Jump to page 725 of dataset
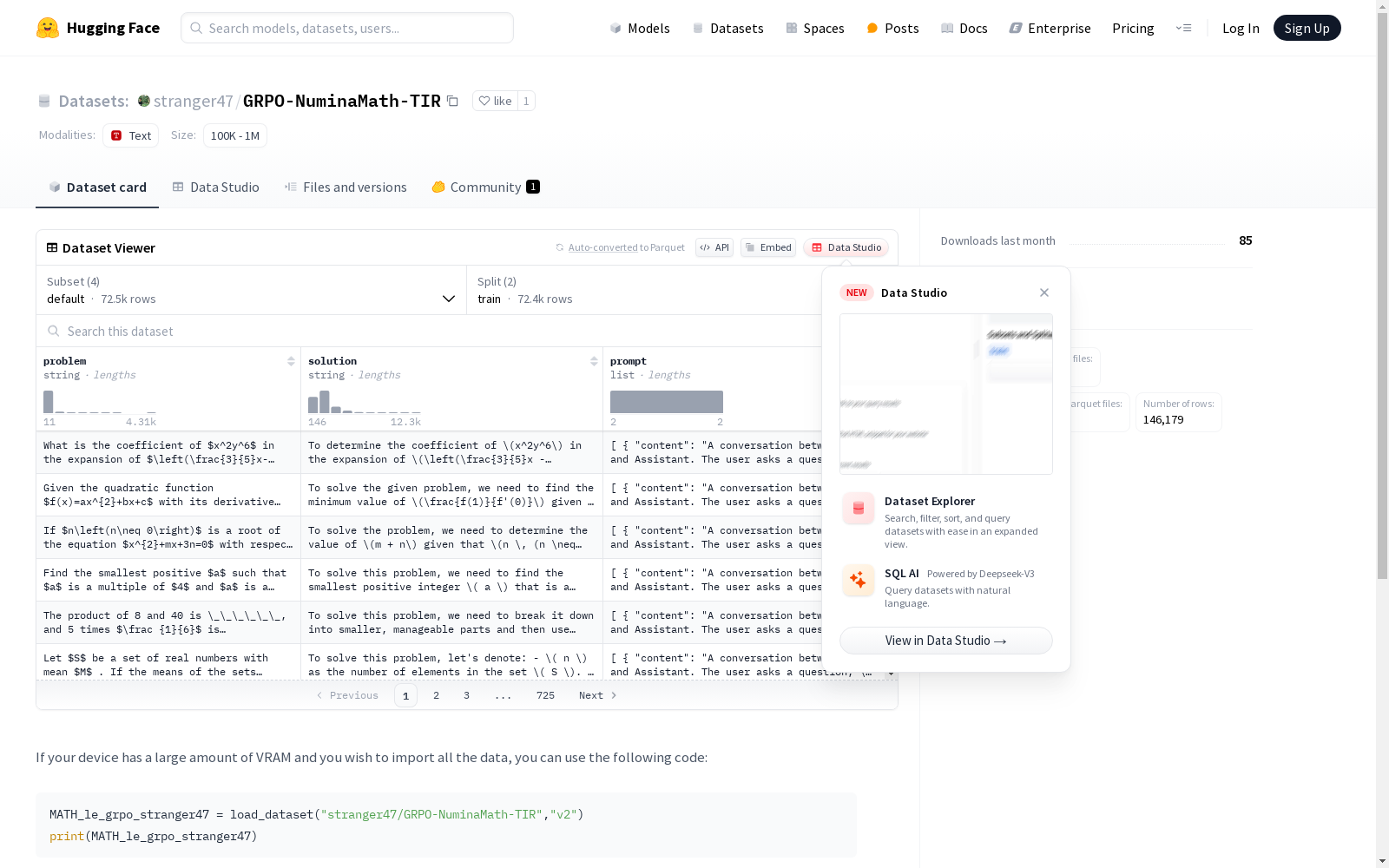The width and height of the screenshot is (1389, 868). [x=545, y=695]
